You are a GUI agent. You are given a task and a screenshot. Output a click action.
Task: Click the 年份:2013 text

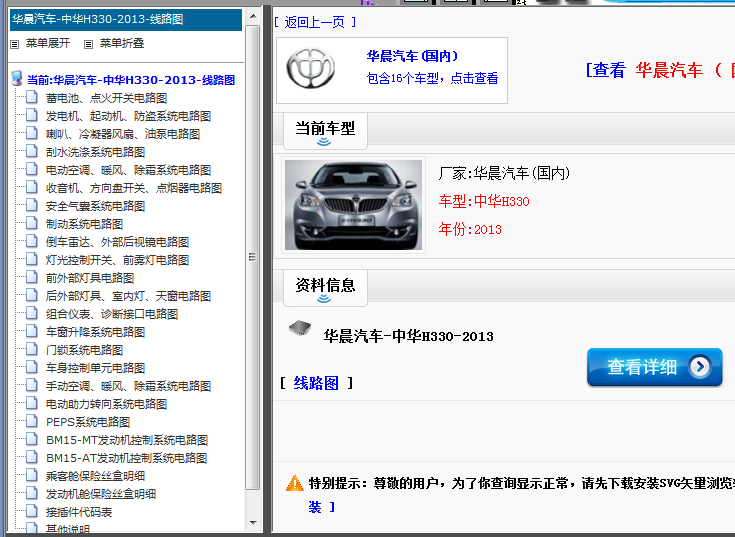tap(470, 229)
